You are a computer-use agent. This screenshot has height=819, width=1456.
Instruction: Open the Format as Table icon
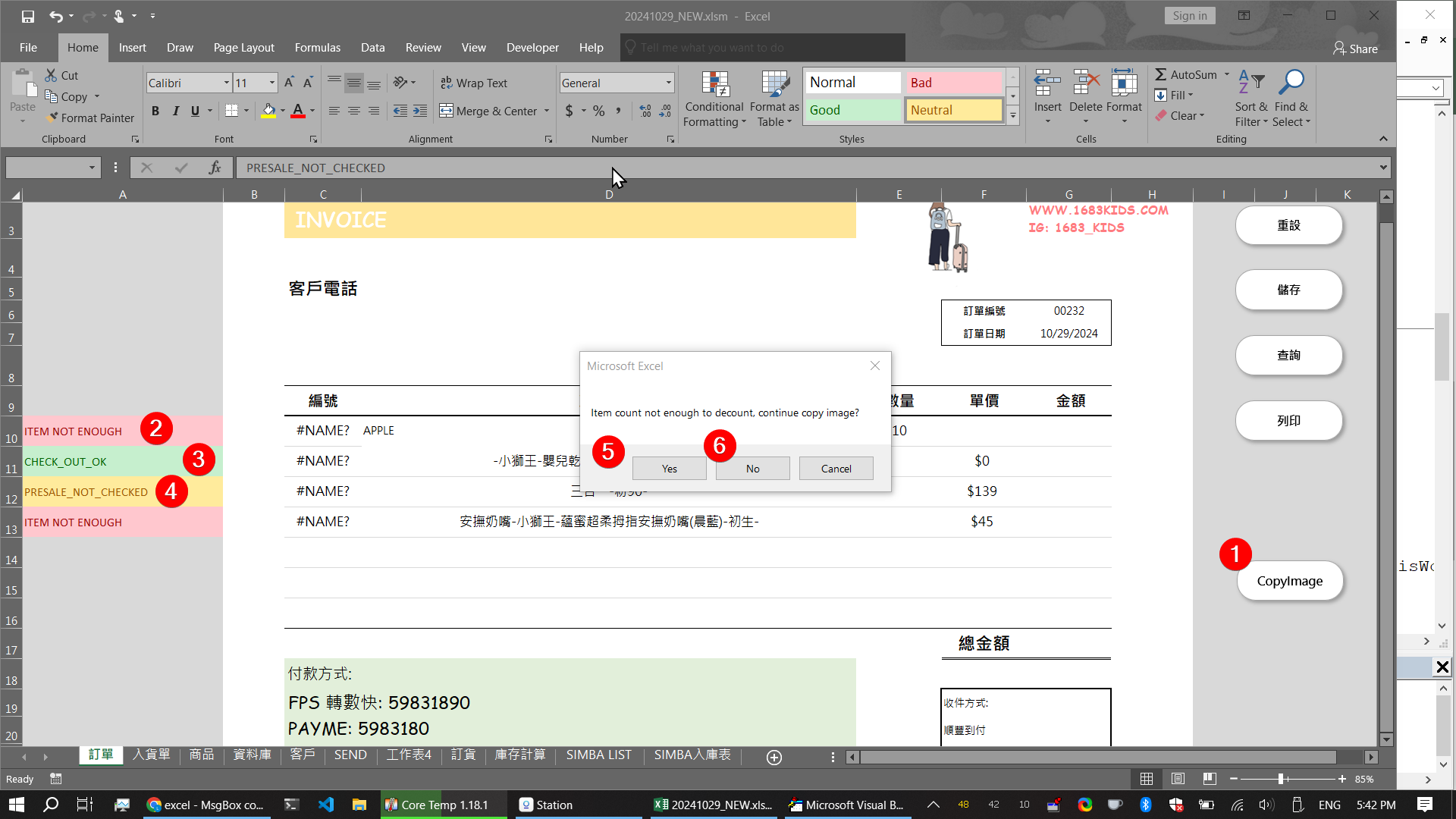774,85
